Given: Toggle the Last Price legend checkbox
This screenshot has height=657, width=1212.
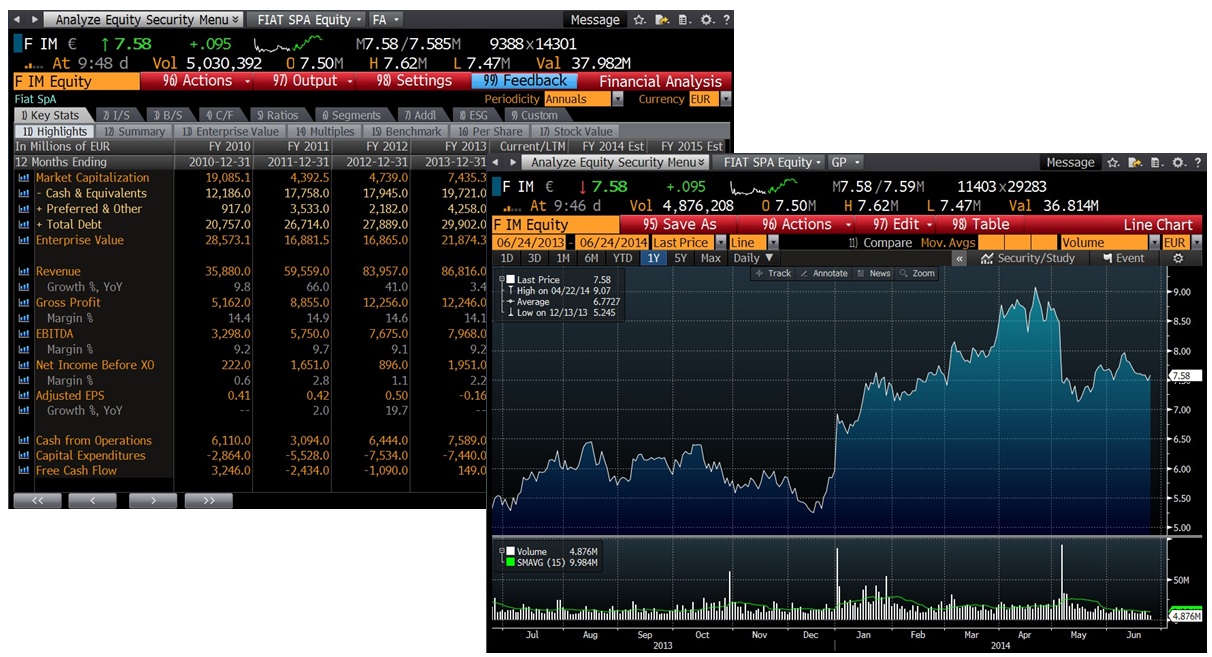Looking at the screenshot, I should click(510, 280).
